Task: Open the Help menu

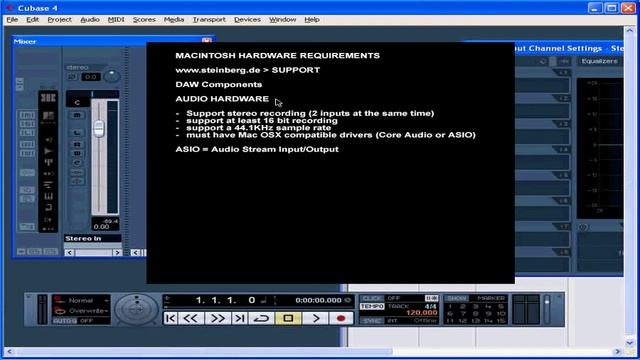Action: 312,20
